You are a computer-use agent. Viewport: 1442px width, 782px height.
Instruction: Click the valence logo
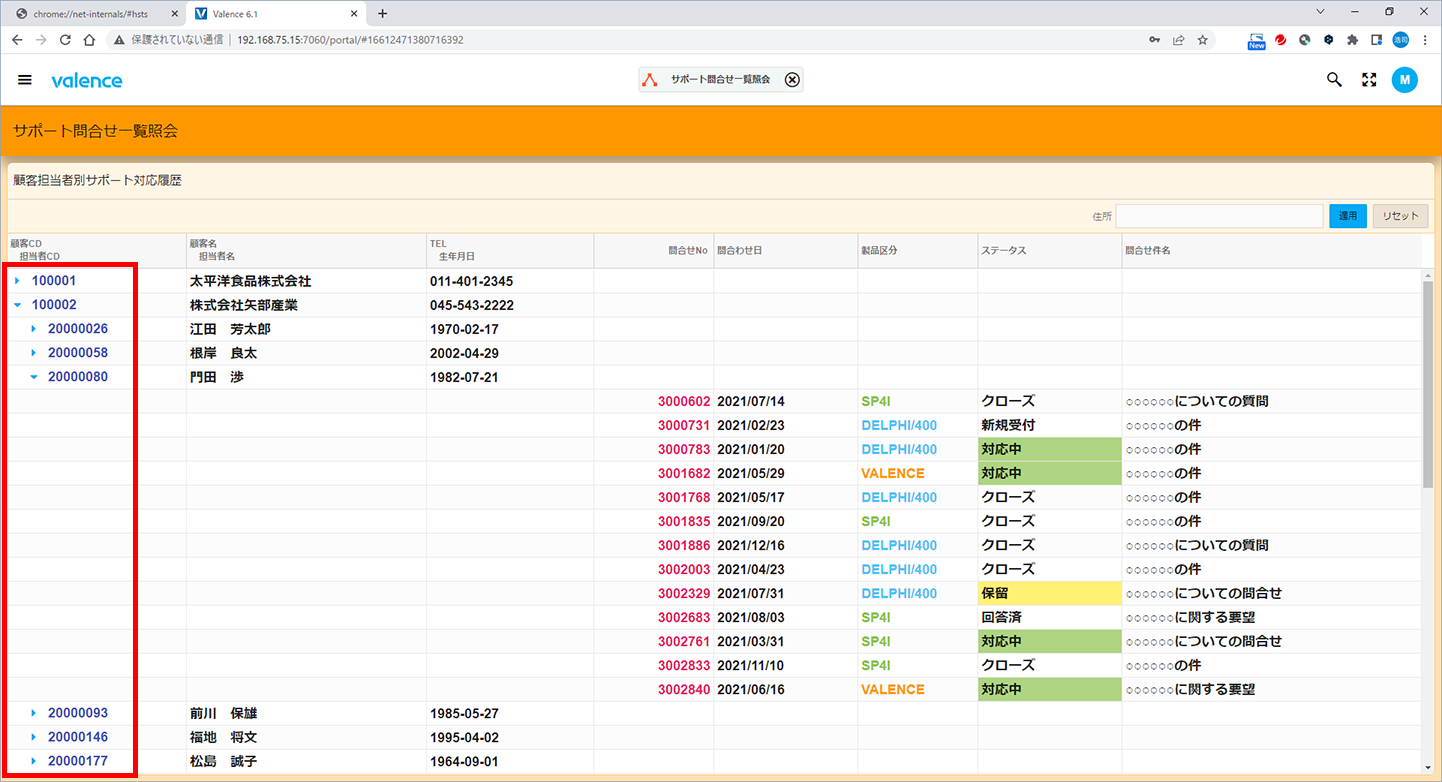point(87,80)
